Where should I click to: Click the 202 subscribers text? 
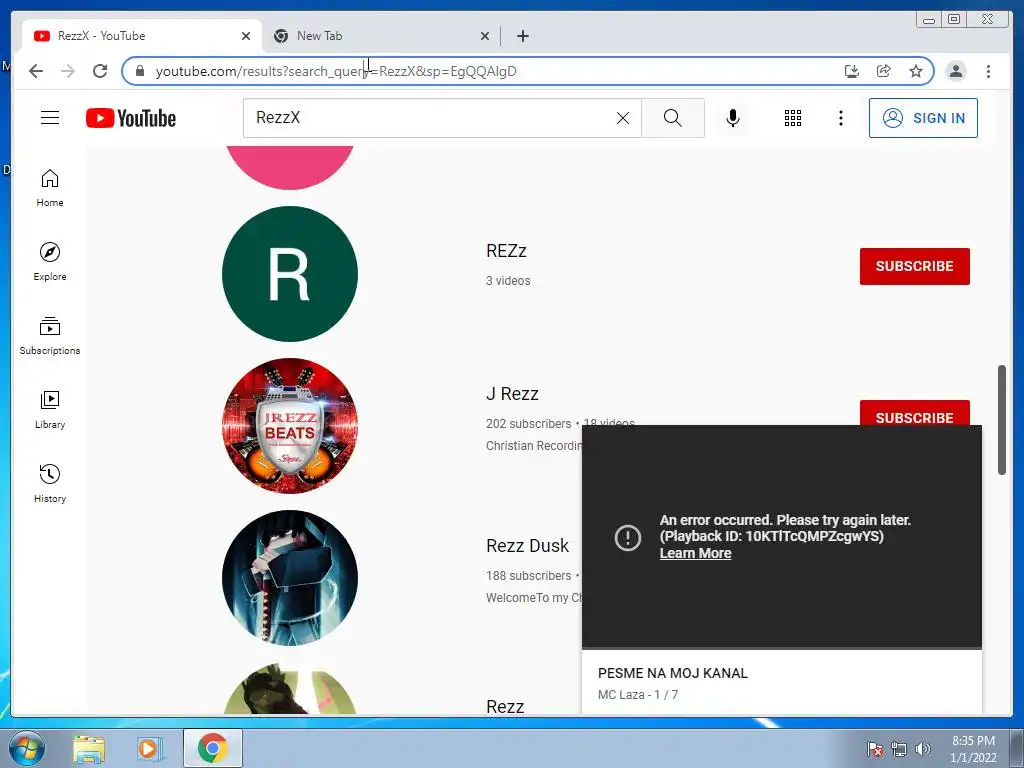point(528,424)
